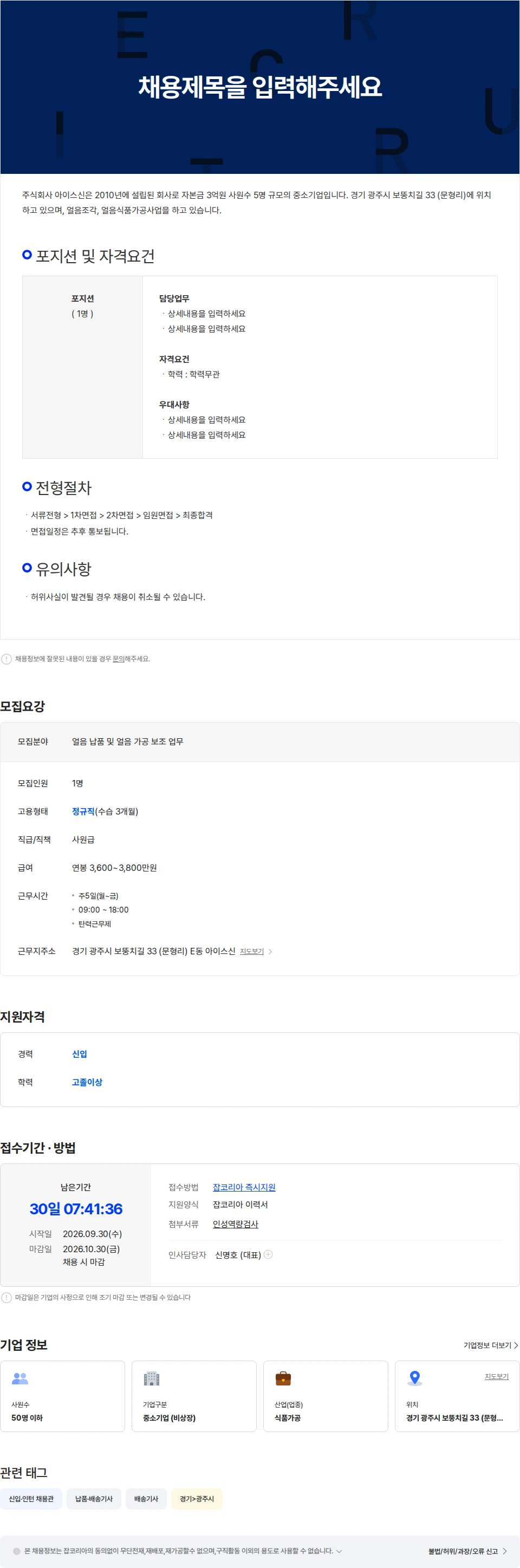
Task: Click the info icon beside 마감일은 기업의 사정으로
Action: tap(6, 1297)
